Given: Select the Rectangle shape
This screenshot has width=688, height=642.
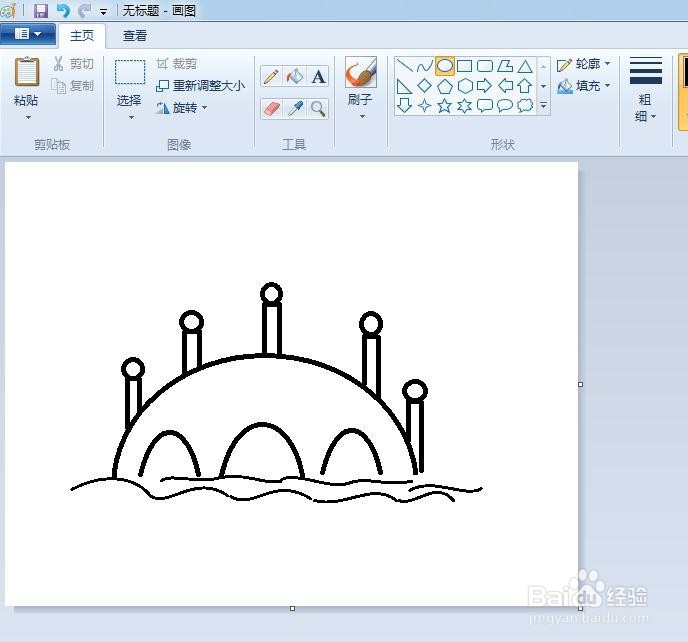Looking at the screenshot, I should pyautogui.click(x=465, y=66).
